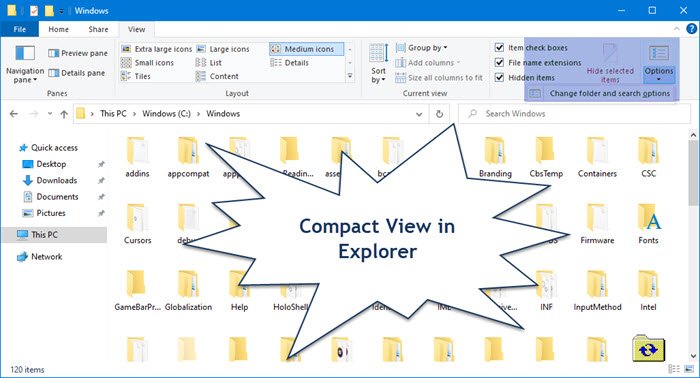
Task: Expand address bar history dropdown
Action: pyautogui.click(x=419, y=114)
